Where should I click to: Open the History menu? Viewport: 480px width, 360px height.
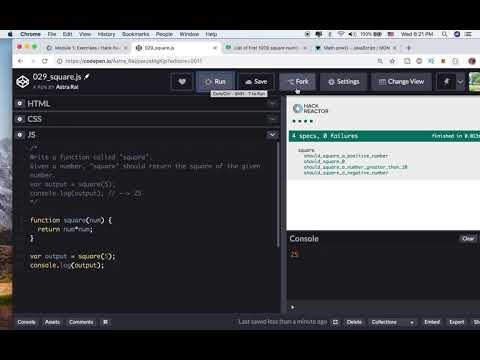pos(106,34)
